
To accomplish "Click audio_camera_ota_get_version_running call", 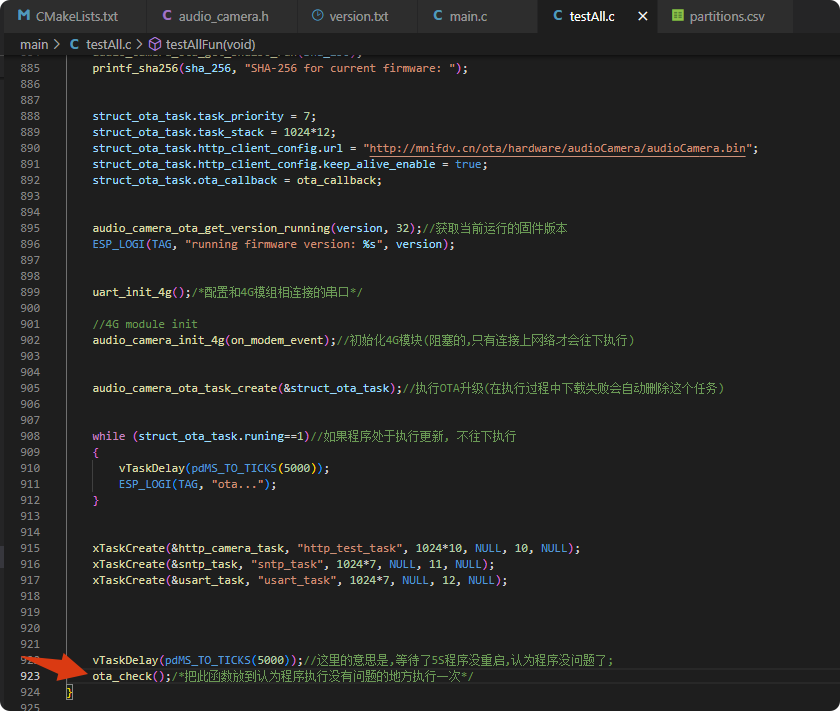I will click(x=212, y=228).
